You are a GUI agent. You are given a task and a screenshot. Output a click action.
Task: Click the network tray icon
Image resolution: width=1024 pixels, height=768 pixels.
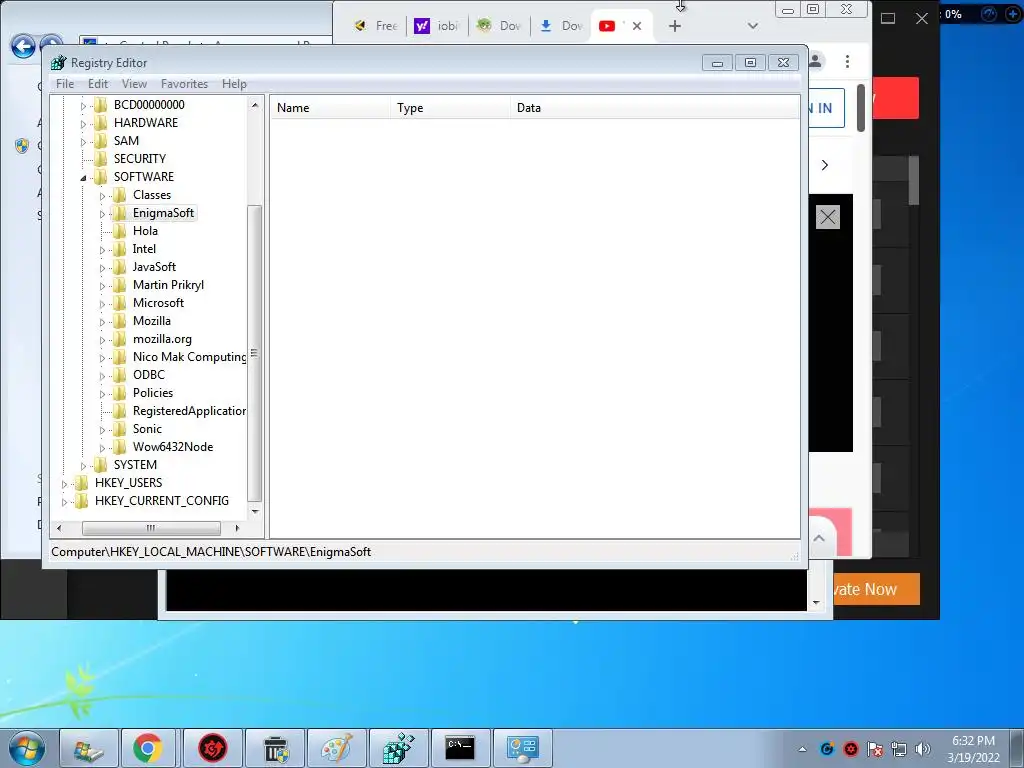pos(899,749)
